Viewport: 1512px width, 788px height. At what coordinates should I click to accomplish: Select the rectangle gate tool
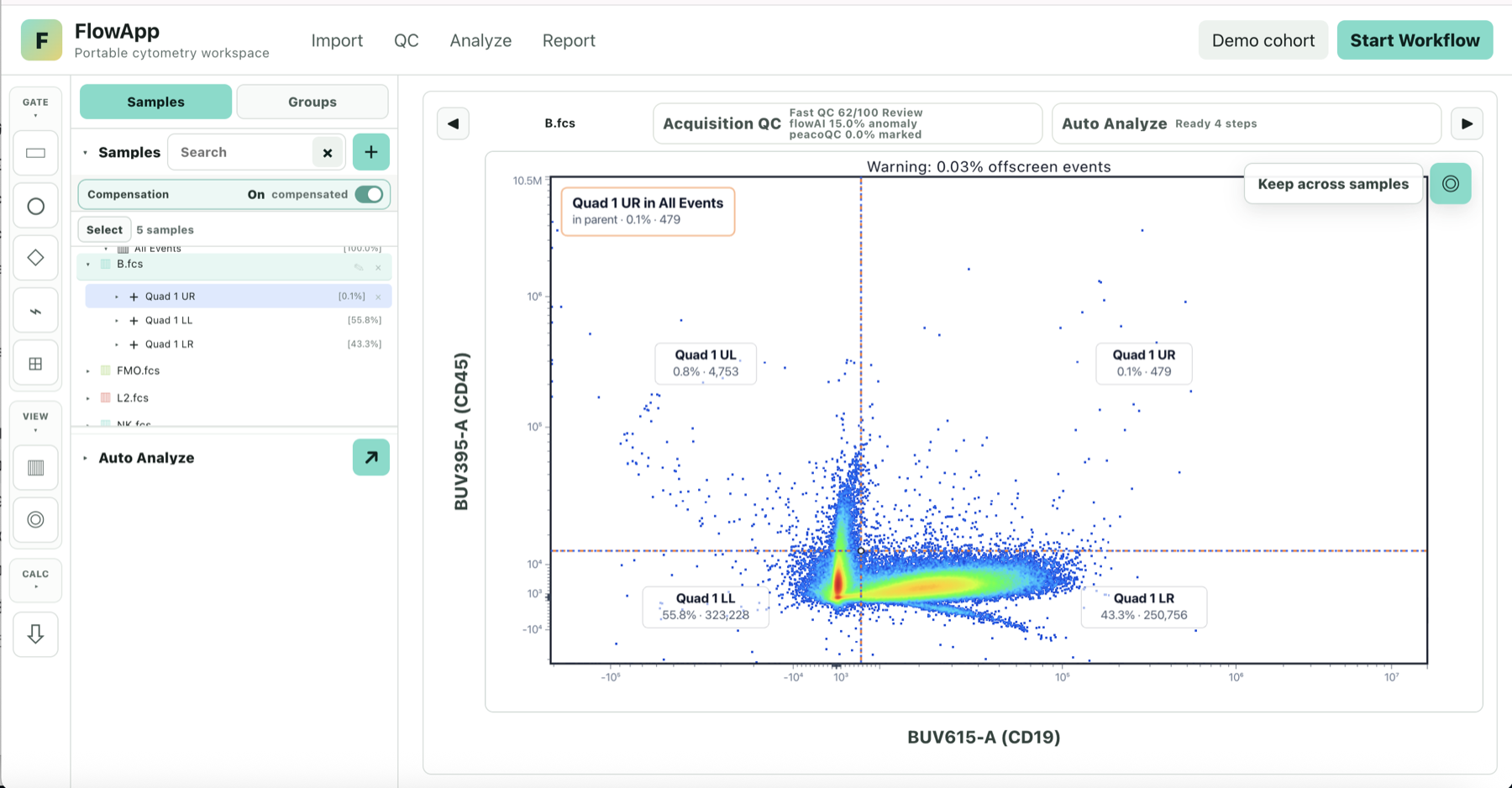tap(35, 153)
